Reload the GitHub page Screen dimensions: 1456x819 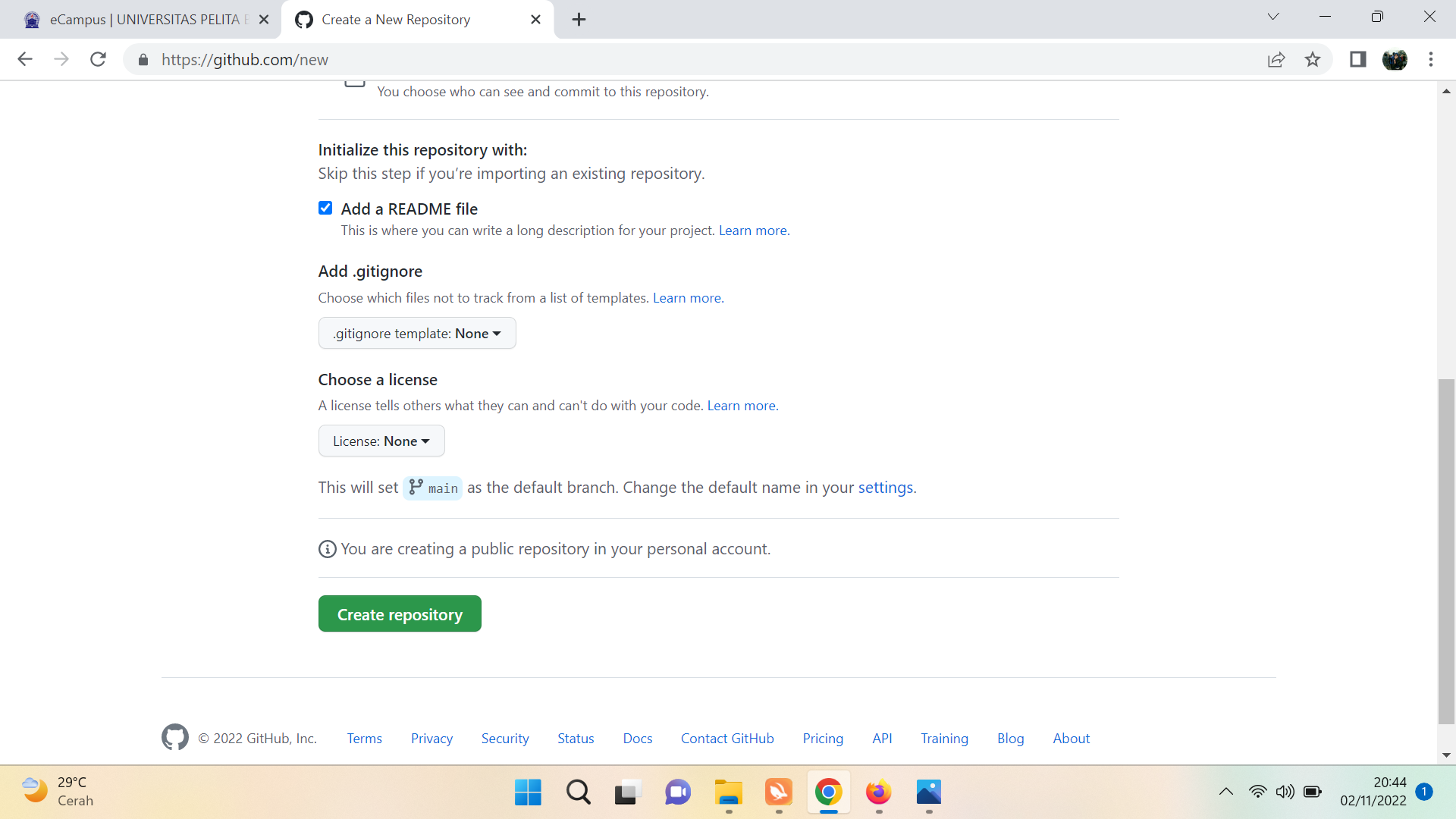98,59
